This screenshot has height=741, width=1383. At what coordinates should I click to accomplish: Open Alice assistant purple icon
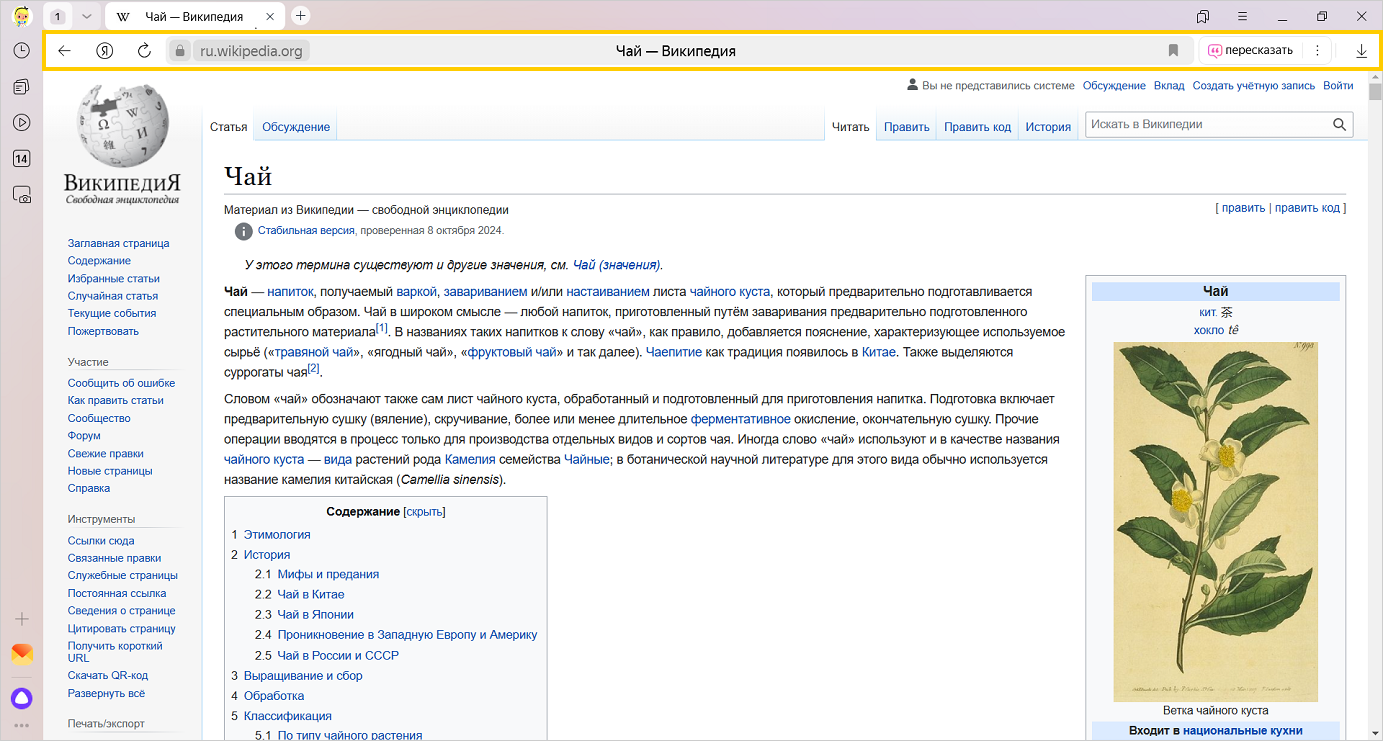(x=21, y=697)
